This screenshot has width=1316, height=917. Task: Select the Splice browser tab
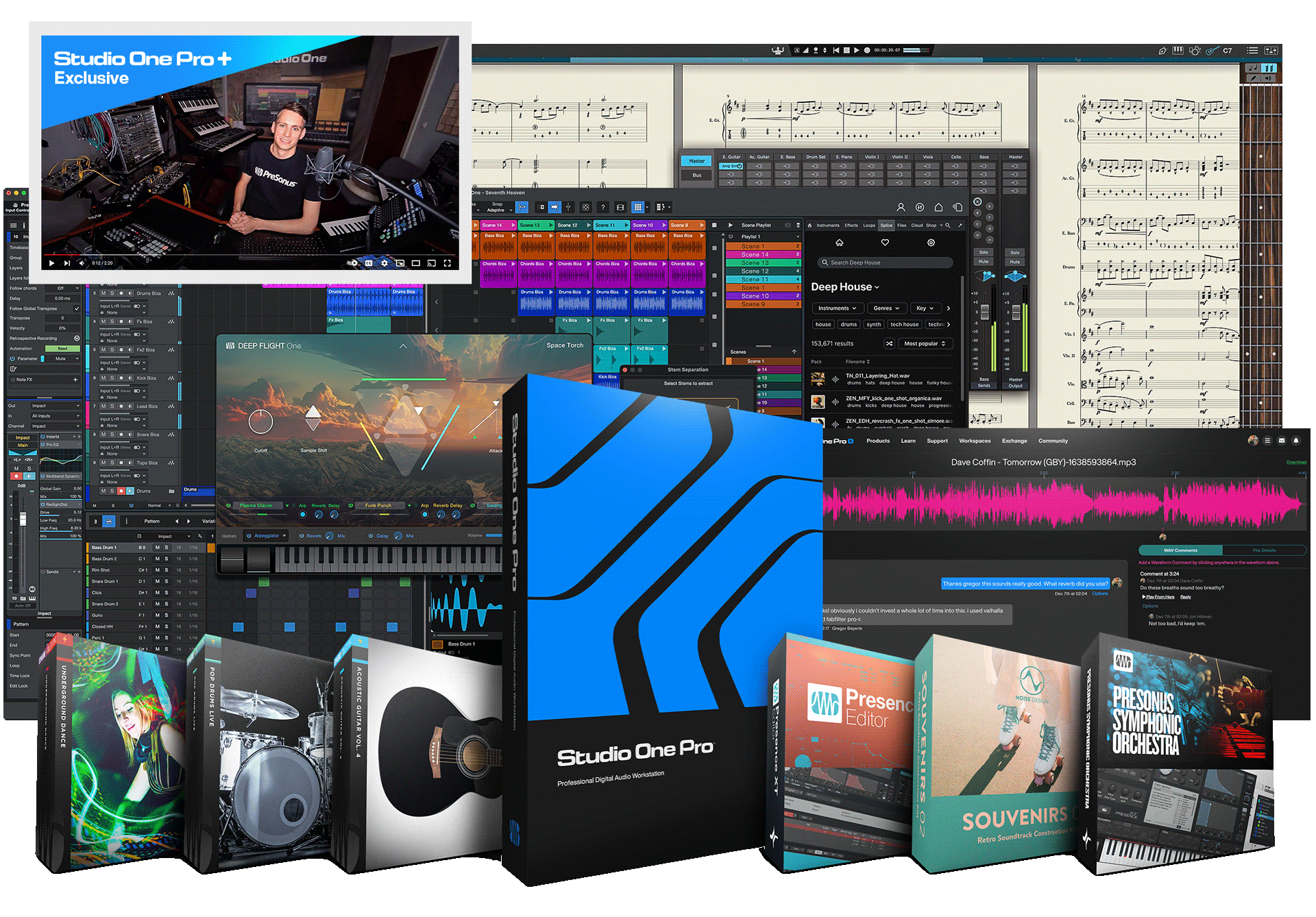point(886,225)
